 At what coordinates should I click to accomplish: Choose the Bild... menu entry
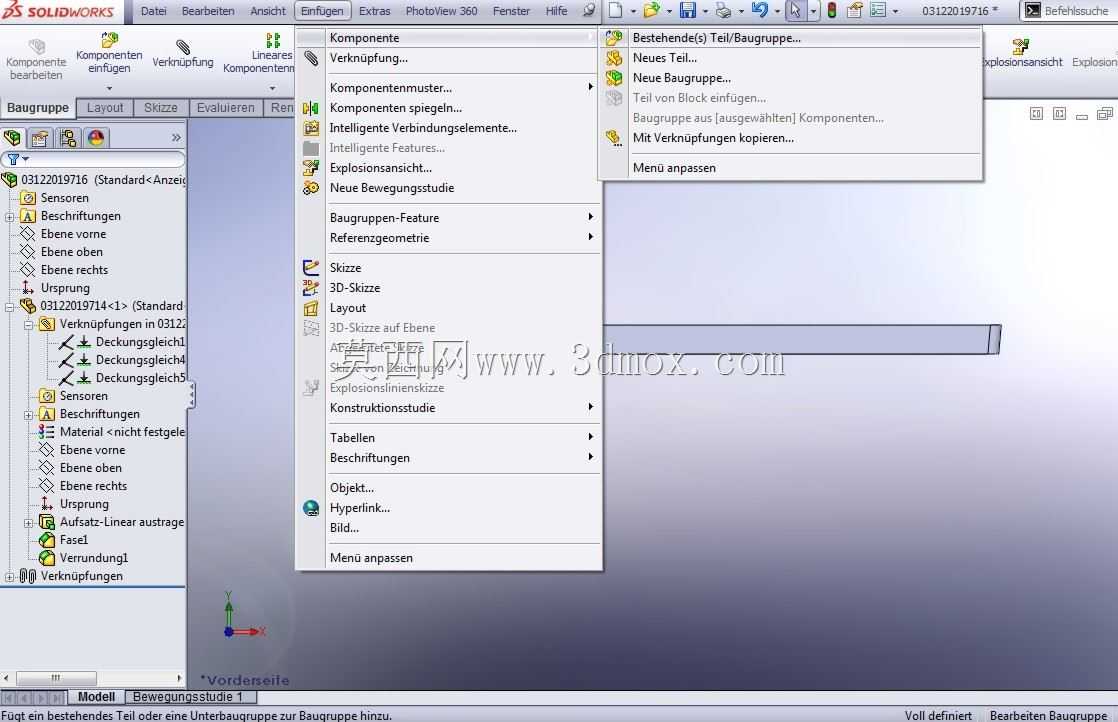tap(448, 527)
